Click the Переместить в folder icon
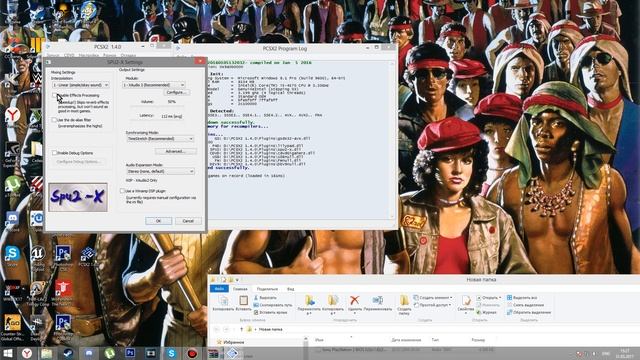This screenshot has height=360, width=640. (309, 301)
